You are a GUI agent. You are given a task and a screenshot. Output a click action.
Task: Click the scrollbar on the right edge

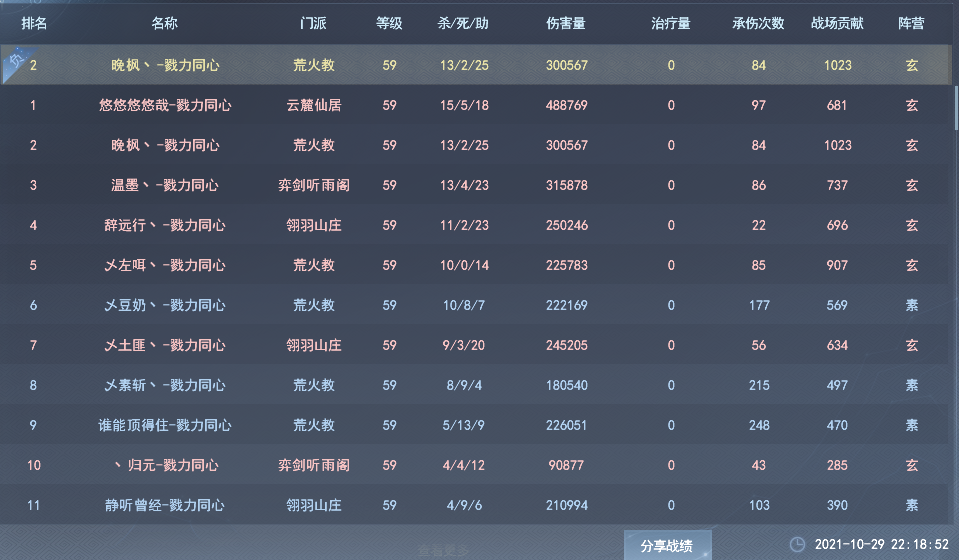(x=954, y=100)
